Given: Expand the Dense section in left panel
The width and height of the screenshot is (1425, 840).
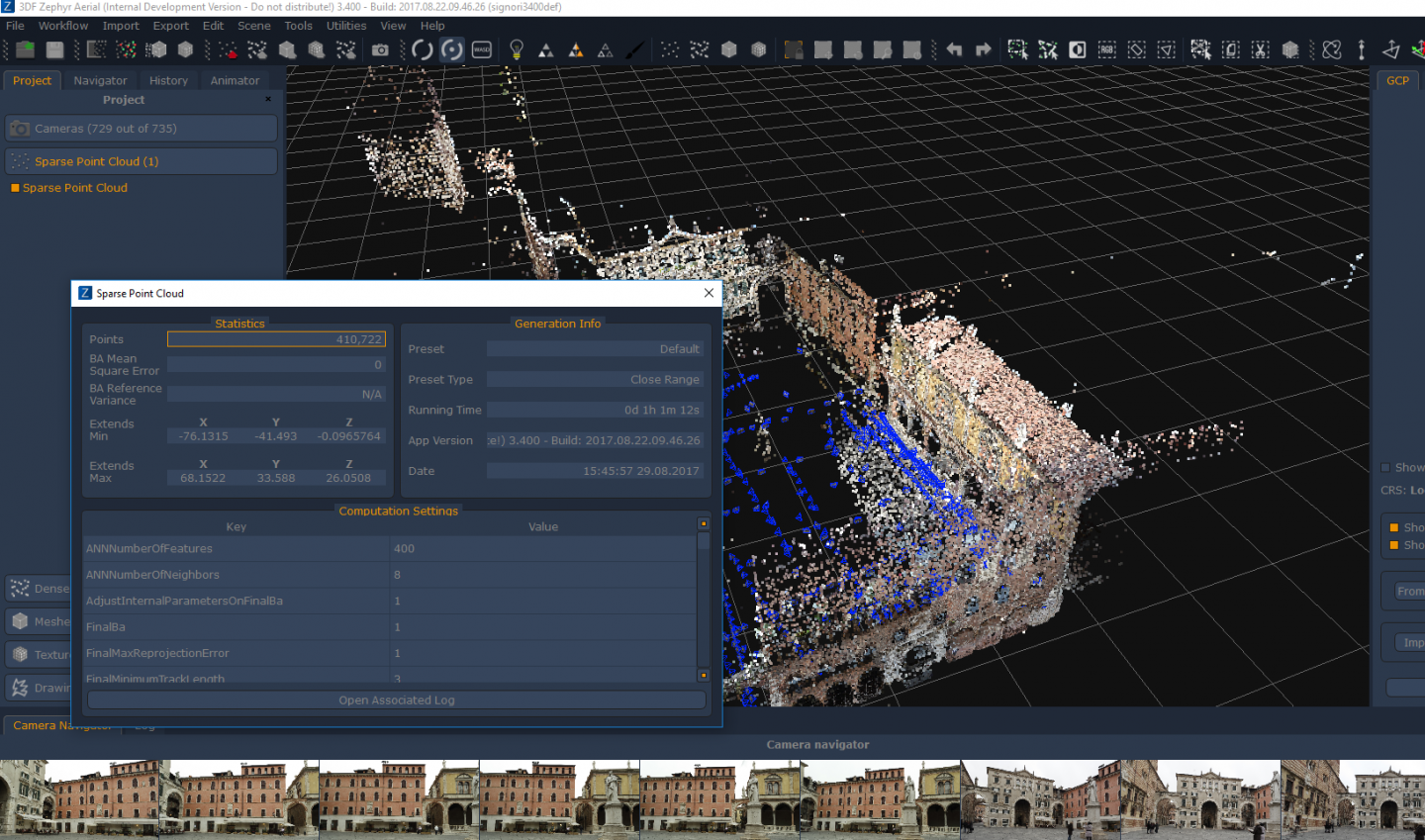Looking at the screenshot, I should click(40, 589).
